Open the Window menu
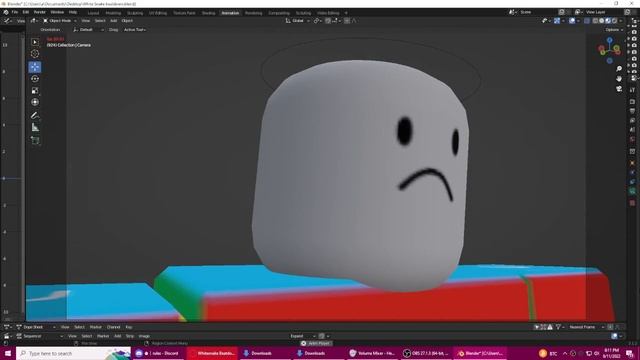This screenshot has height=360, width=640. [x=57, y=12]
